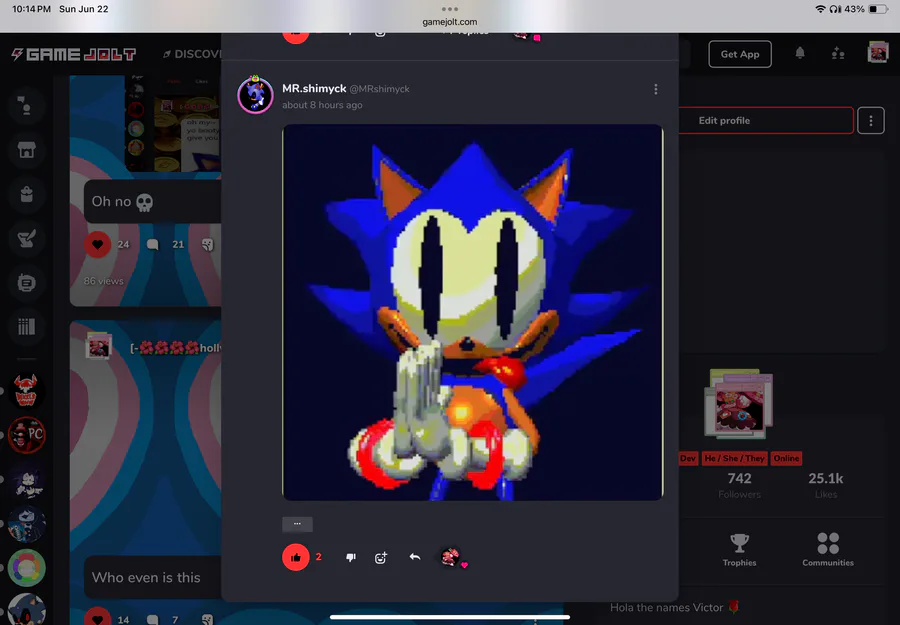Toggle the thumbs-down dislike on the comment

(351, 557)
